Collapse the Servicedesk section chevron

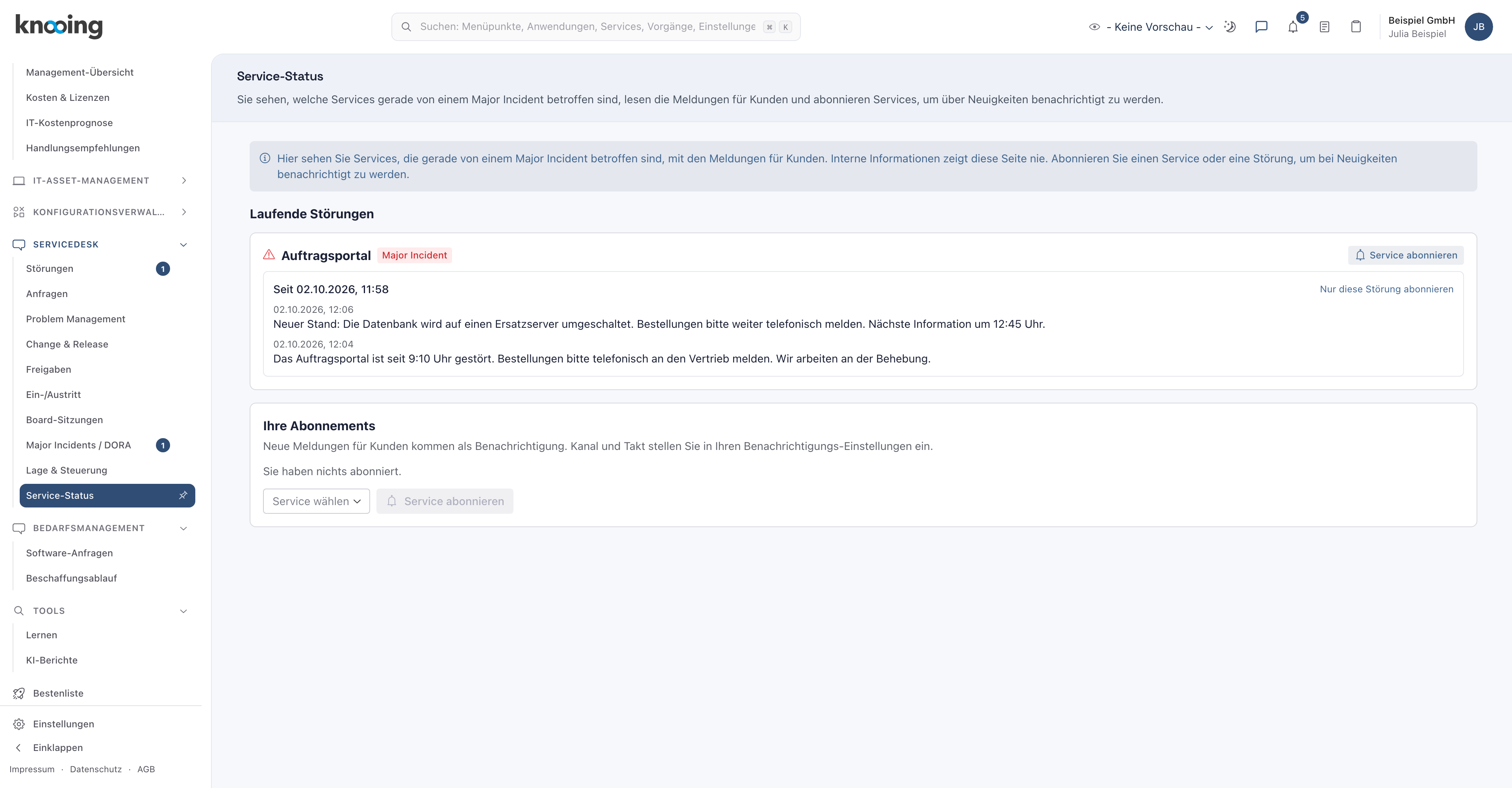coord(184,244)
